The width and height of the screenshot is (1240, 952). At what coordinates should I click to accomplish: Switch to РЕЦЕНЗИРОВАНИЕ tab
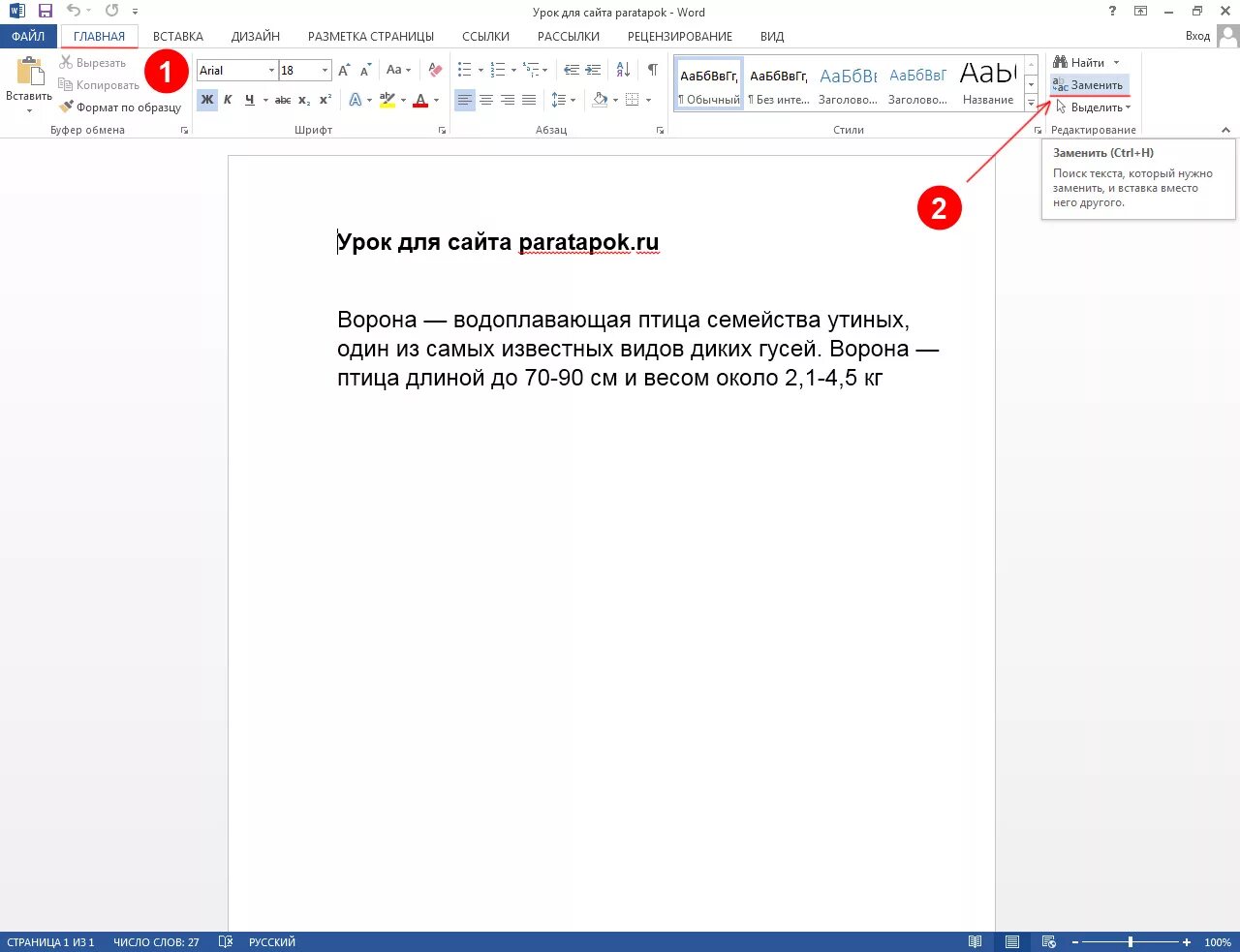pos(680,36)
